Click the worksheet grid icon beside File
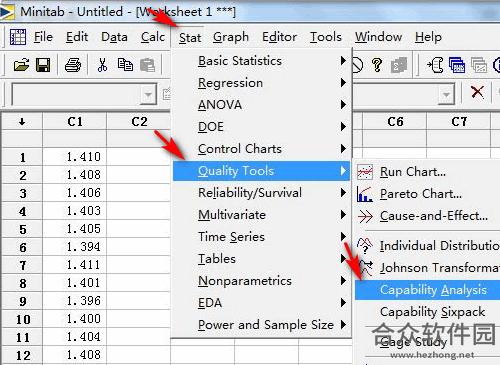 point(18,37)
